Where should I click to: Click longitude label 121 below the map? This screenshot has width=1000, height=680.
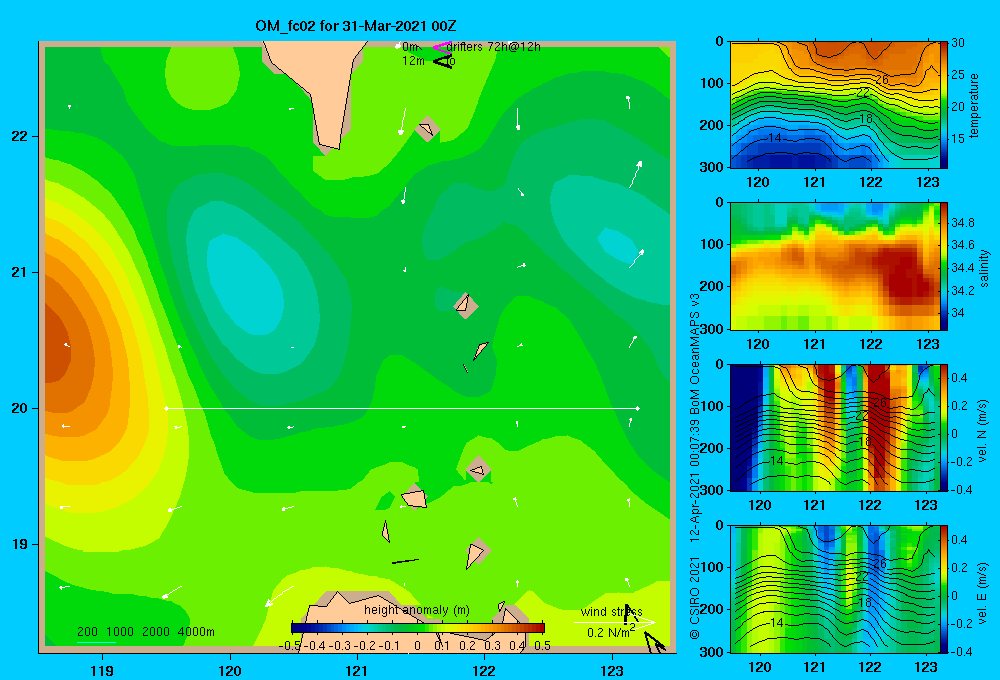[357, 670]
